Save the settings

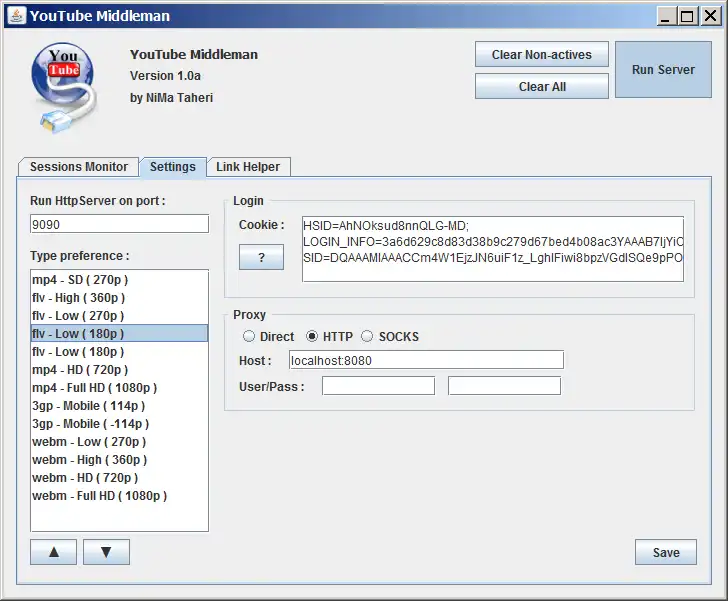pyautogui.click(x=666, y=552)
